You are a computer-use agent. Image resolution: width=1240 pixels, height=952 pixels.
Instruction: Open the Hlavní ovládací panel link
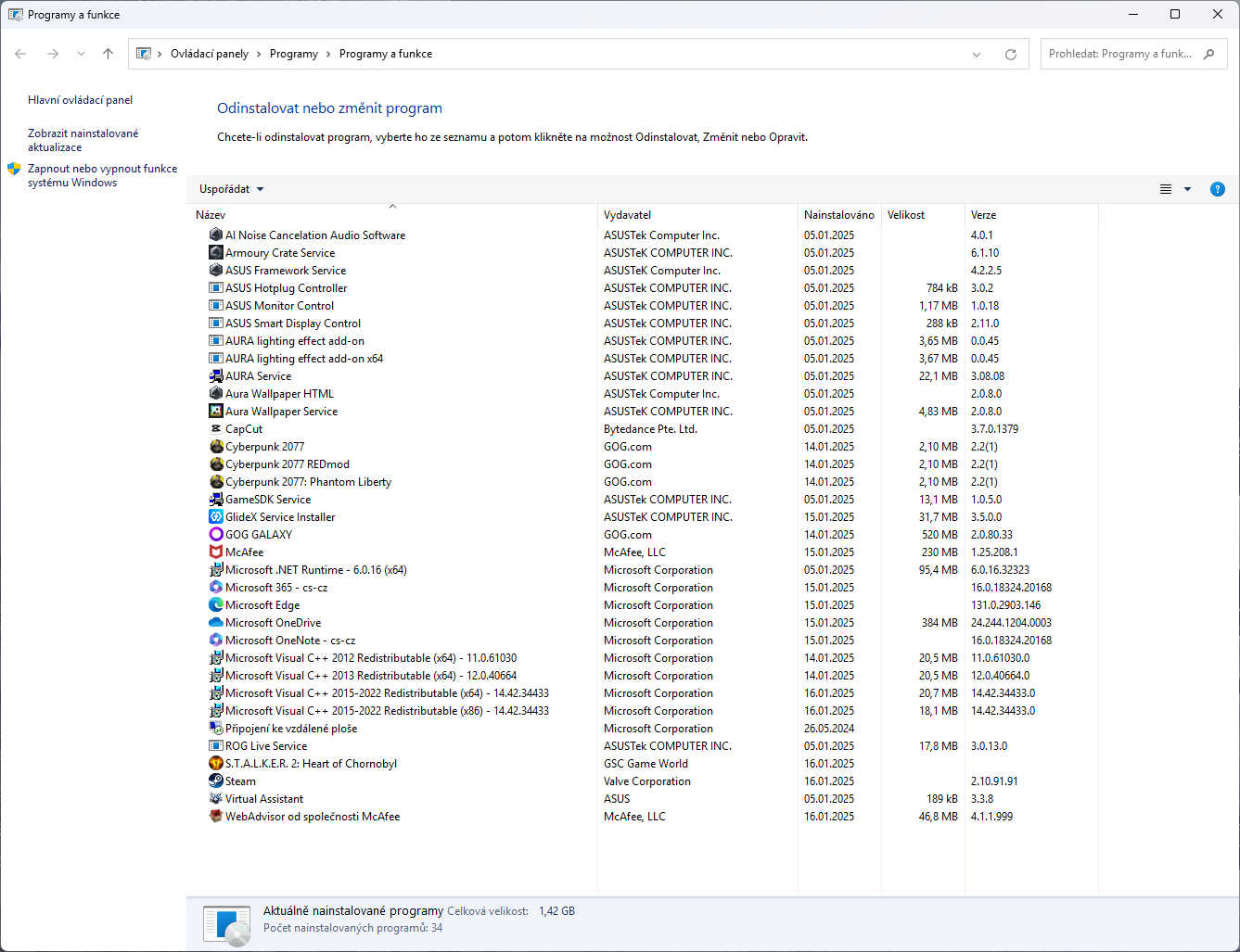[81, 100]
